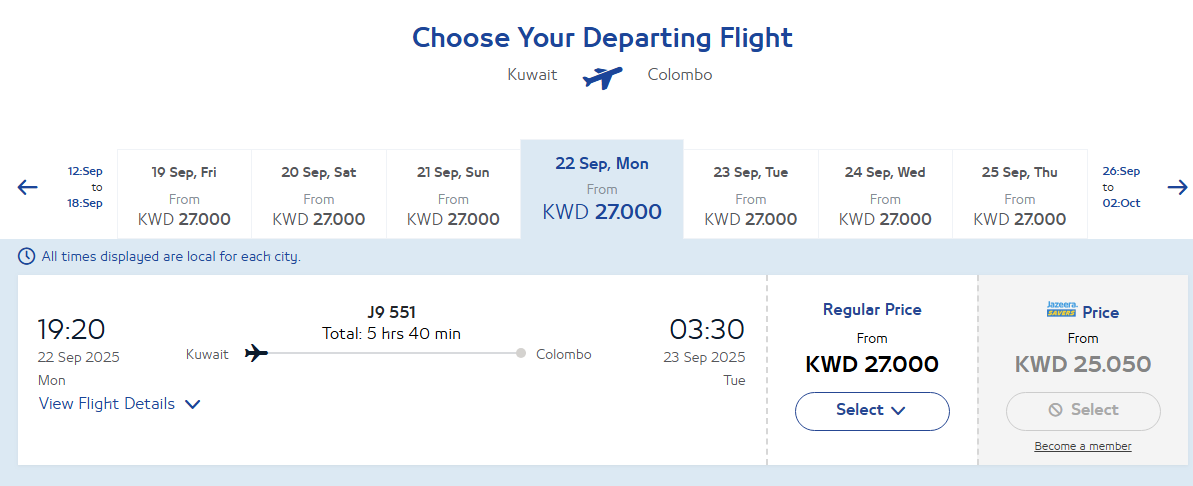Pick the 24 Sep, Wed date tab
The image size is (1193, 486).
pyautogui.click(x=885, y=195)
